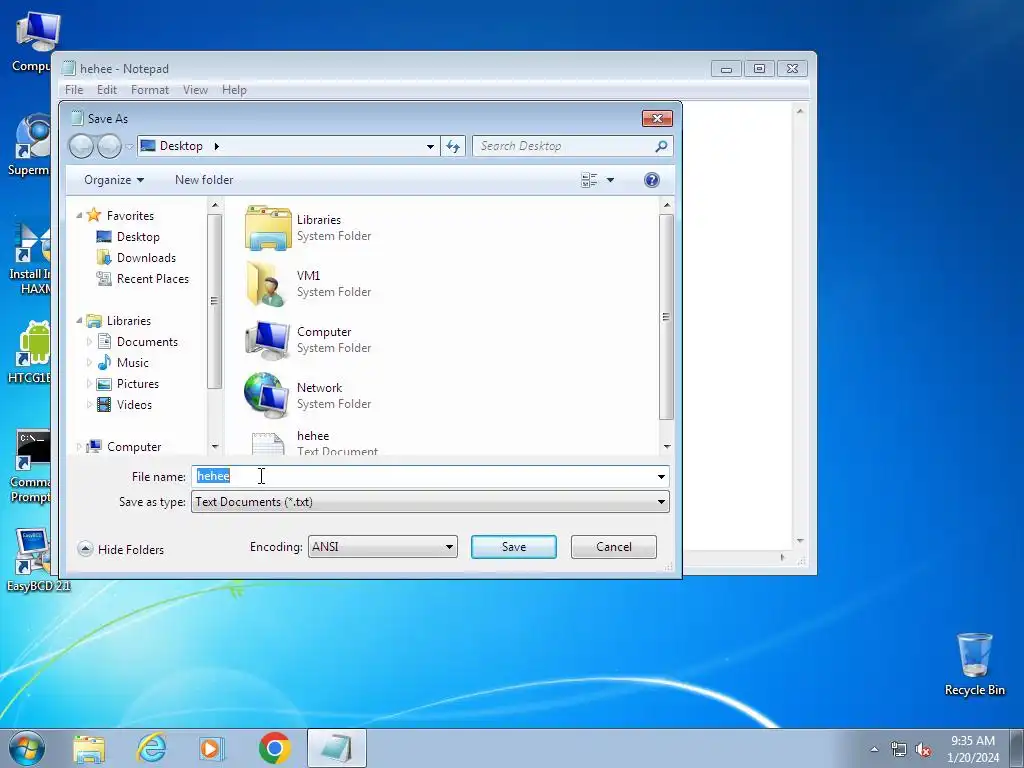Open the Recycle Bin desktop icon
This screenshot has width=1024, height=768.
coord(974,664)
